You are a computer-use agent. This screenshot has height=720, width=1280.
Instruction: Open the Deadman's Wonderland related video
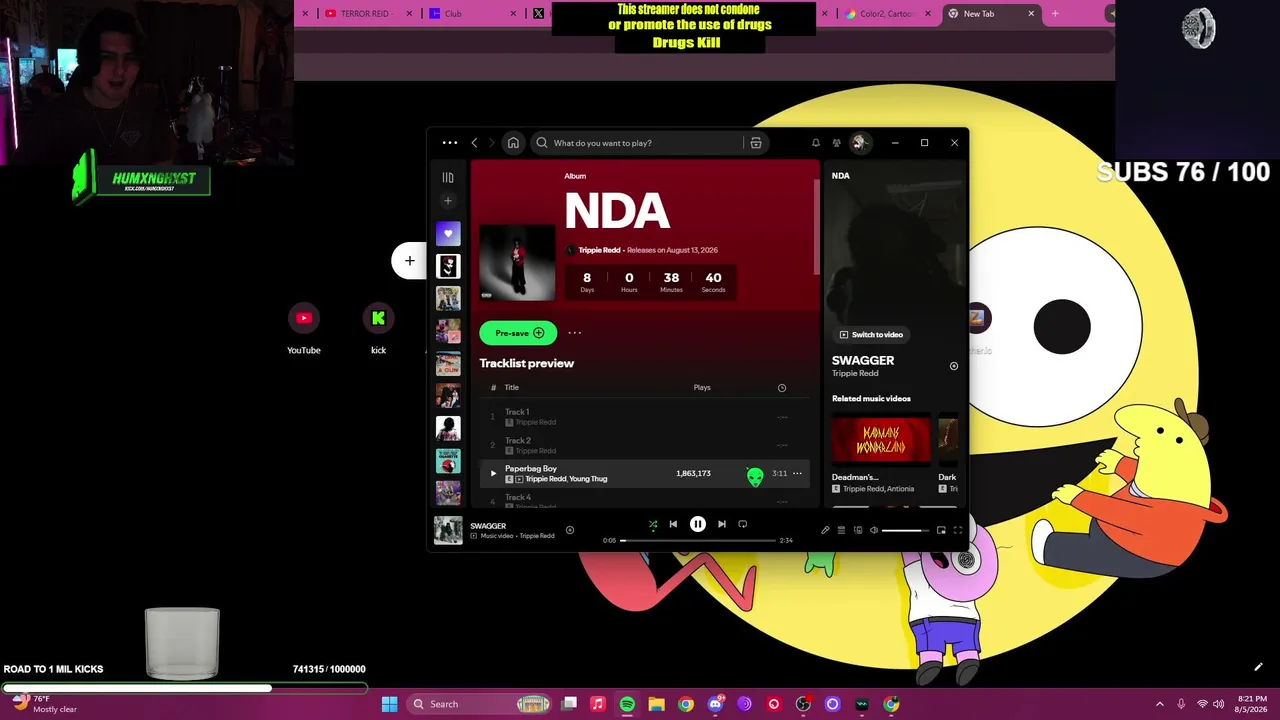pyautogui.click(x=881, y=440)
